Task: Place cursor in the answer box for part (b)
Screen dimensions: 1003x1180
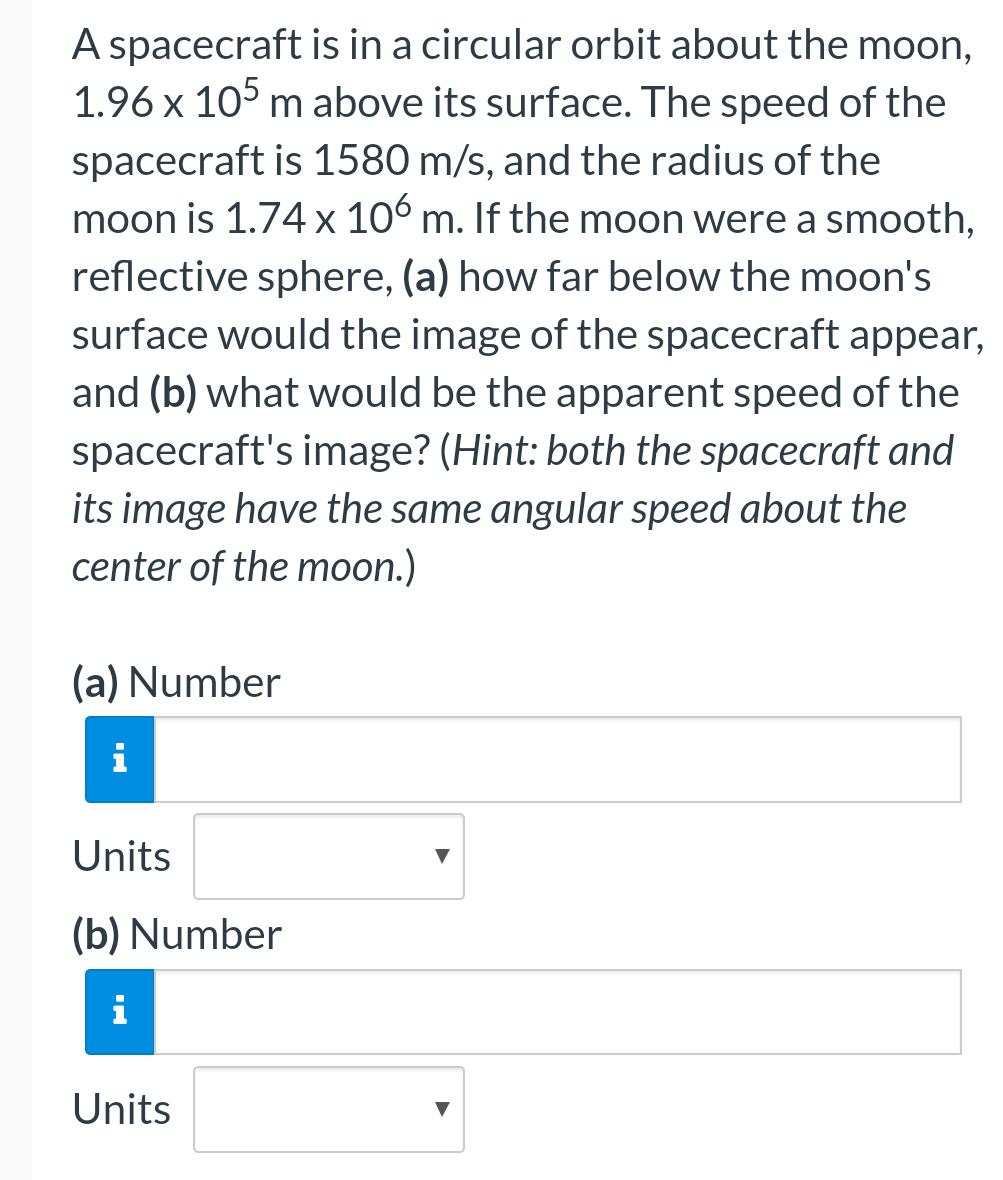Action: 550,1011
